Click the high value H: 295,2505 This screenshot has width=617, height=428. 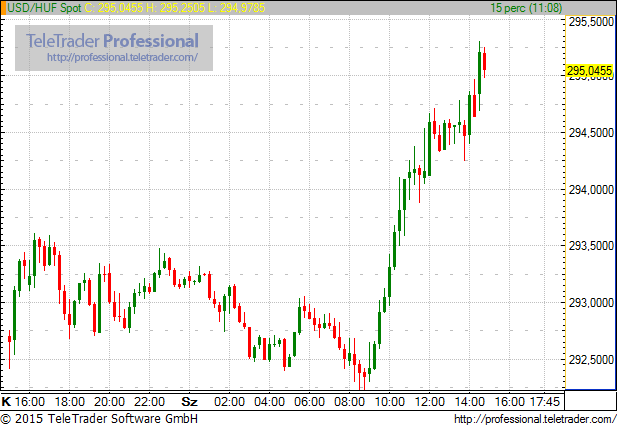[175, 8]
